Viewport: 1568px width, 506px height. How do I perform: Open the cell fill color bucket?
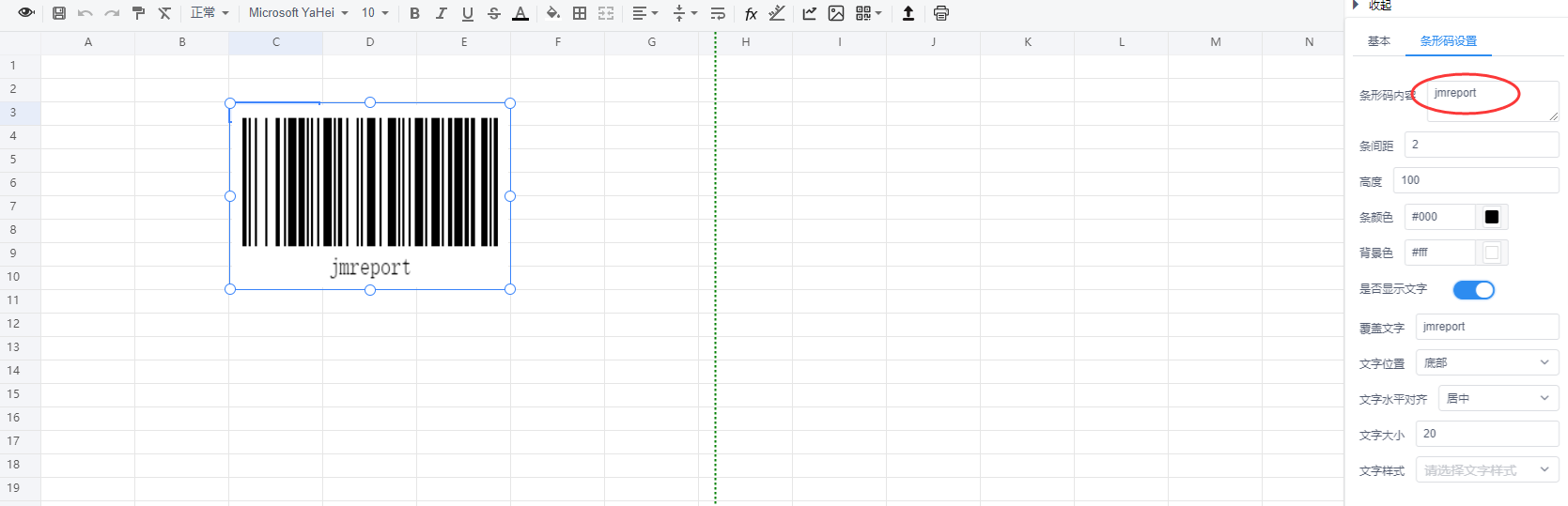(553, 13)
